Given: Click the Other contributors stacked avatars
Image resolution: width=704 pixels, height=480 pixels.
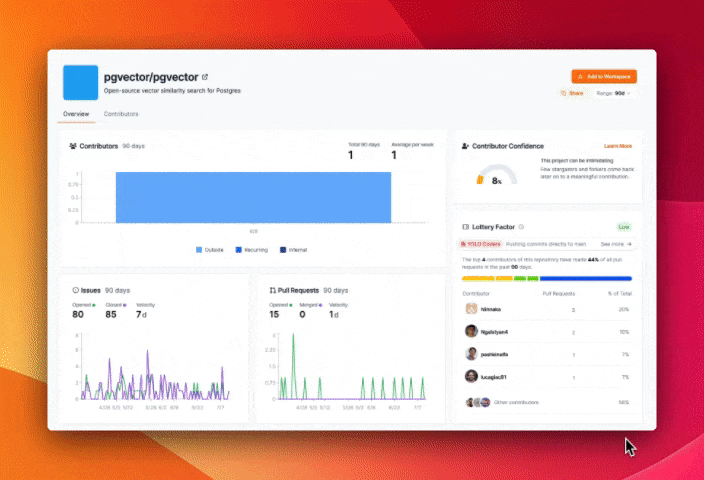Looking at the screenshot, I should (x=478, y=402).
